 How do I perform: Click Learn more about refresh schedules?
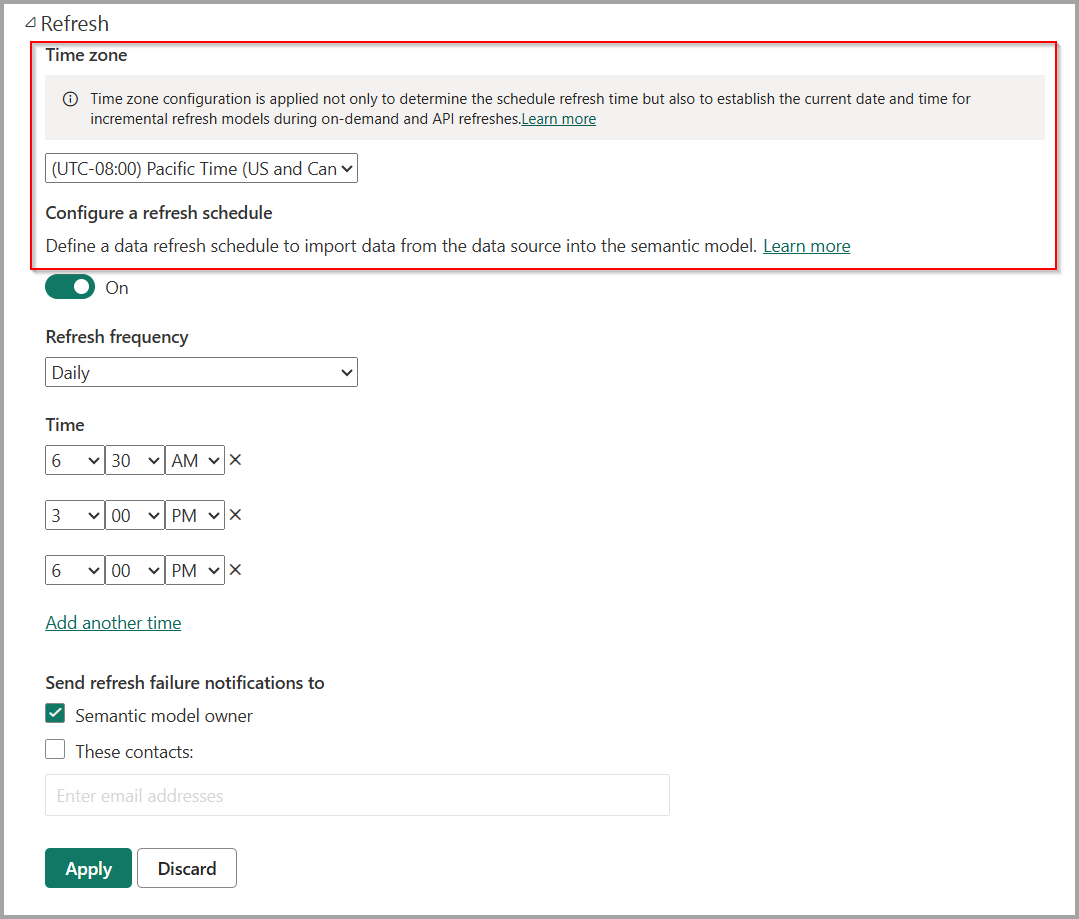click(x=806, y=245)
